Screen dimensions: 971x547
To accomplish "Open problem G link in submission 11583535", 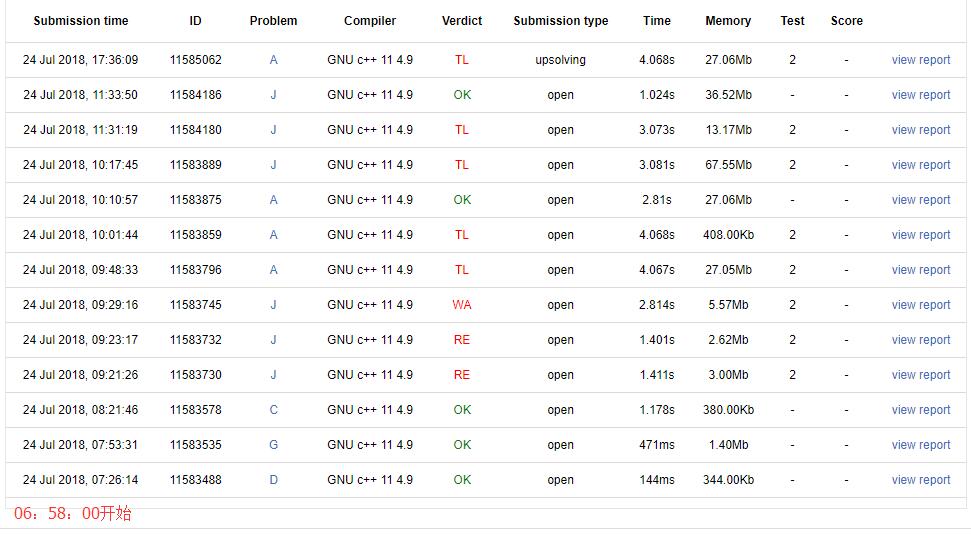I will click(x=273, y=445).
